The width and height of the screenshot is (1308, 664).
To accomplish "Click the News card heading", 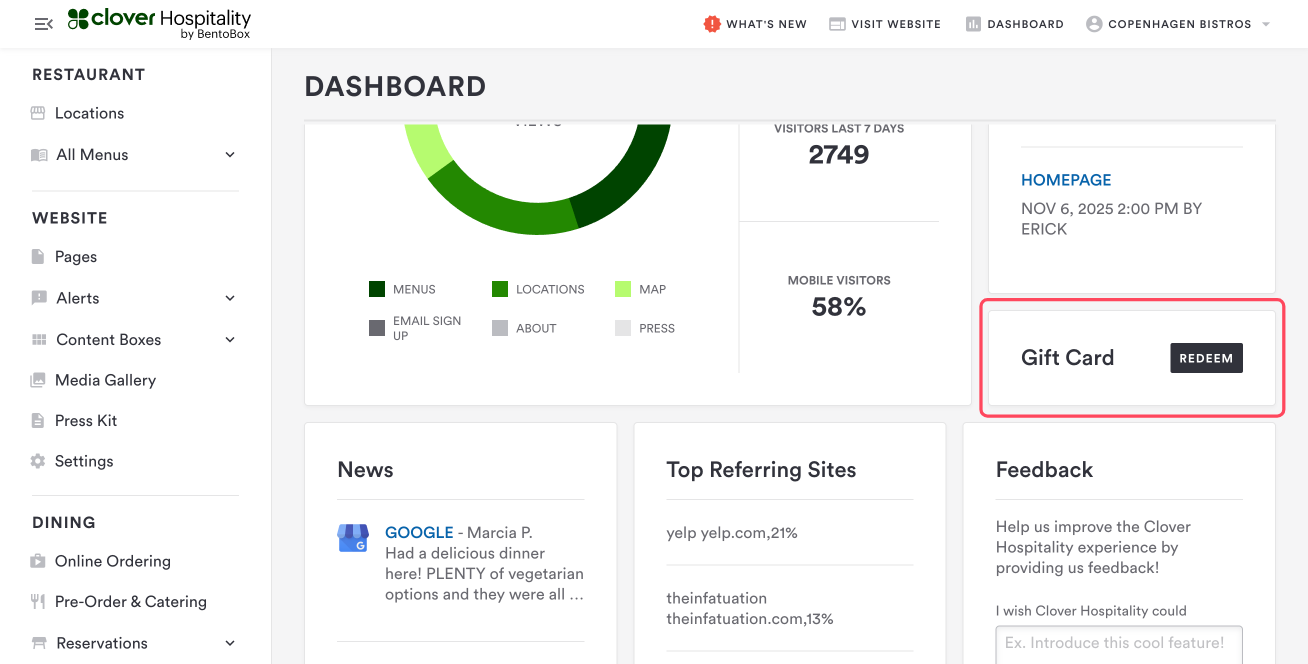I will point(366,470).
